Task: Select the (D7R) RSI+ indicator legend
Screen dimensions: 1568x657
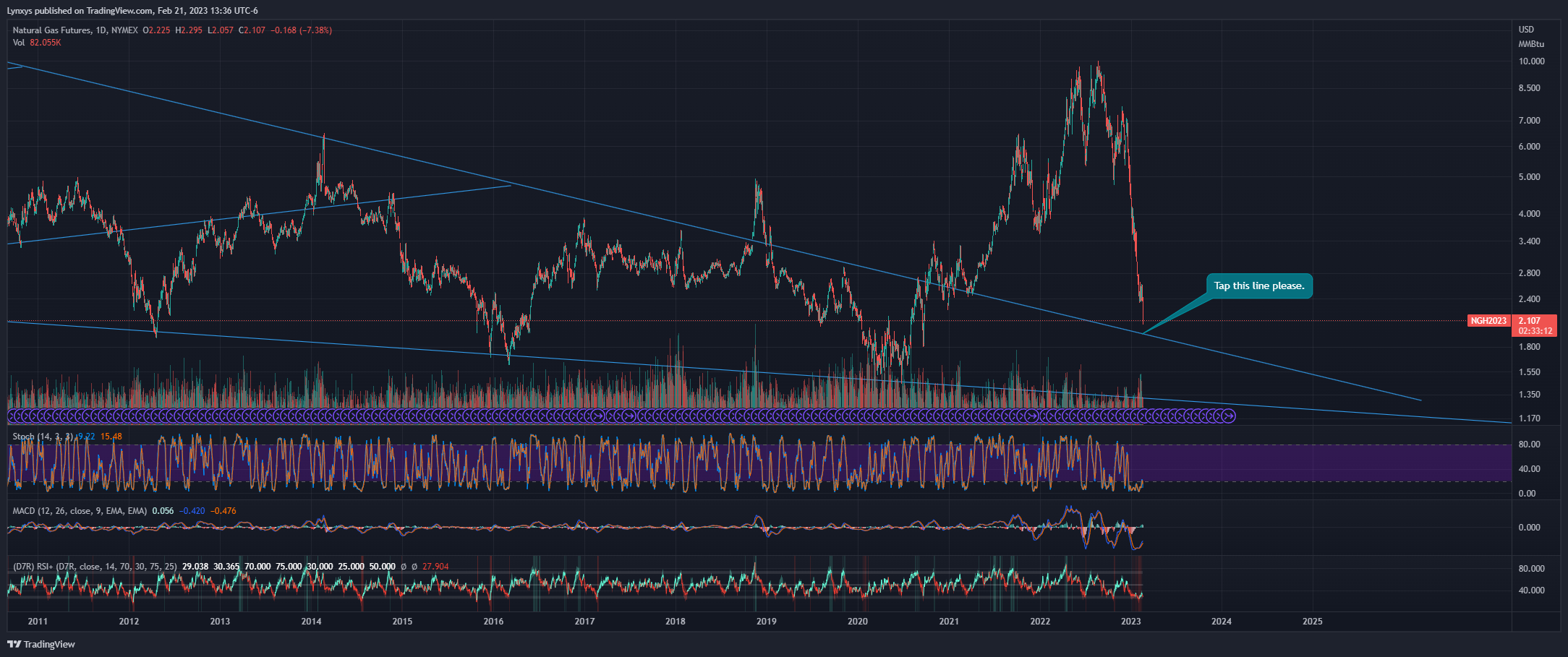Action: pyautogui.click(x=95, y=567)
